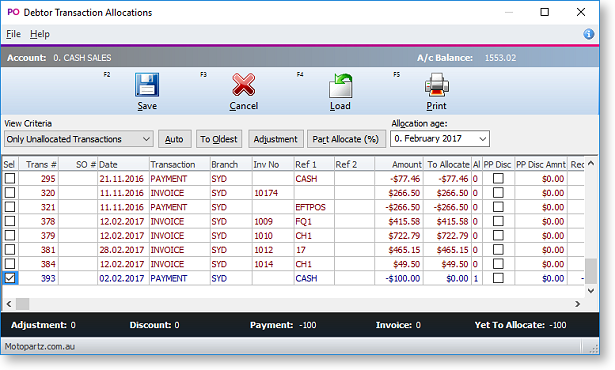Open the blue info icon at top right
The width and height of the screenshot is (615, 370).
pos(588,34)
